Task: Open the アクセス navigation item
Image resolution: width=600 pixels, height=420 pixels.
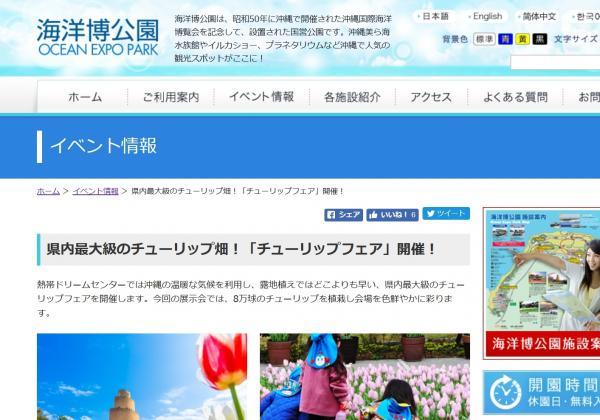Action: [431, 97]
